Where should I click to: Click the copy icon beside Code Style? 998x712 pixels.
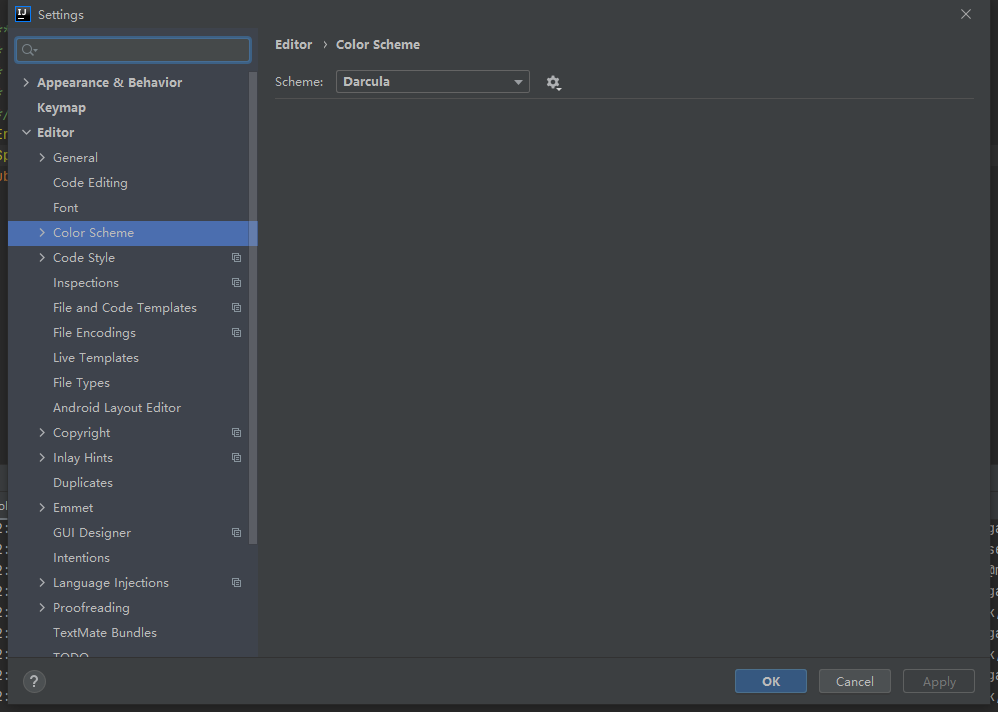(x=236, y=257)
